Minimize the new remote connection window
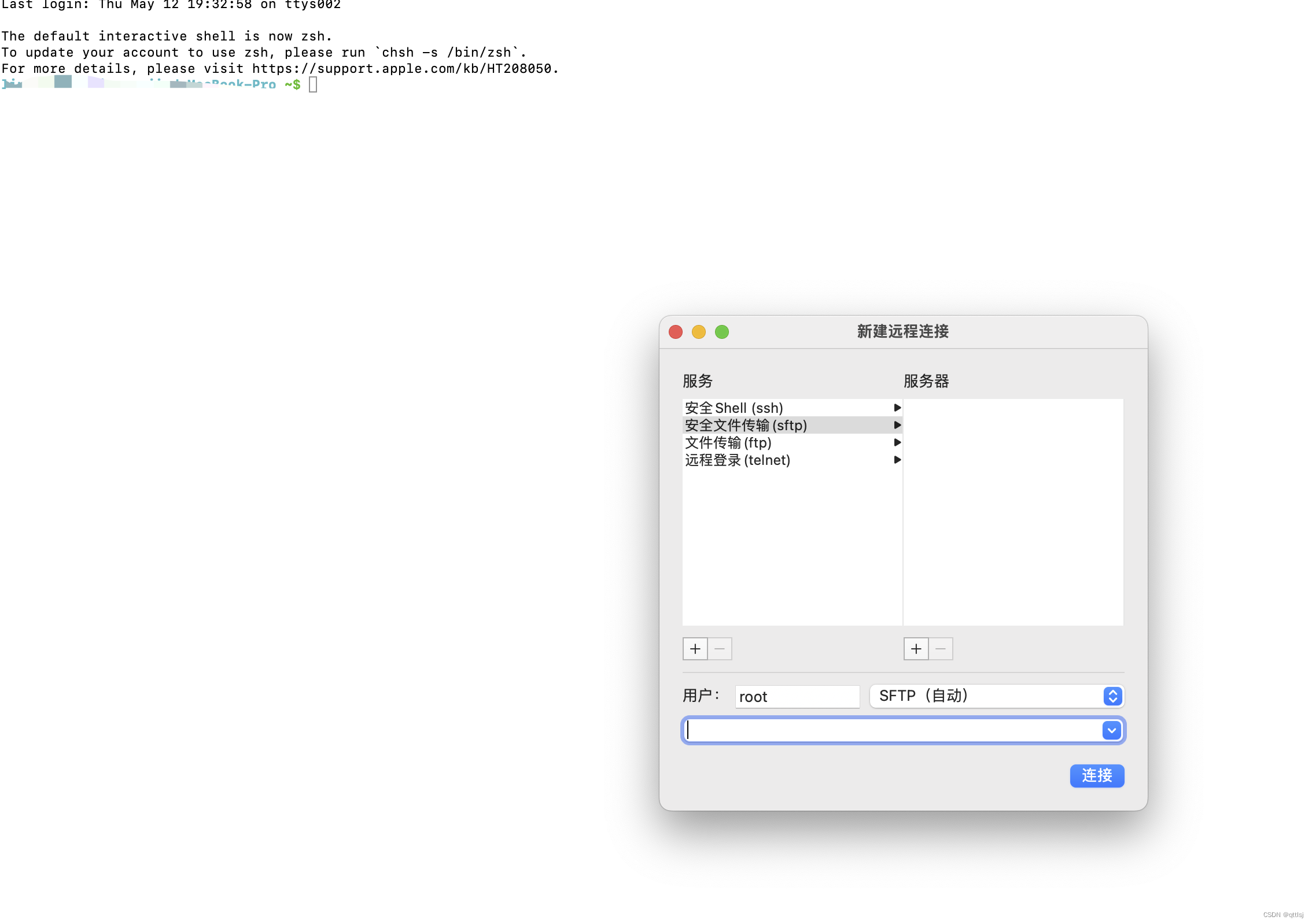Image resolution: width=1312 pixels, height=924 pixels. coord(698,332)
